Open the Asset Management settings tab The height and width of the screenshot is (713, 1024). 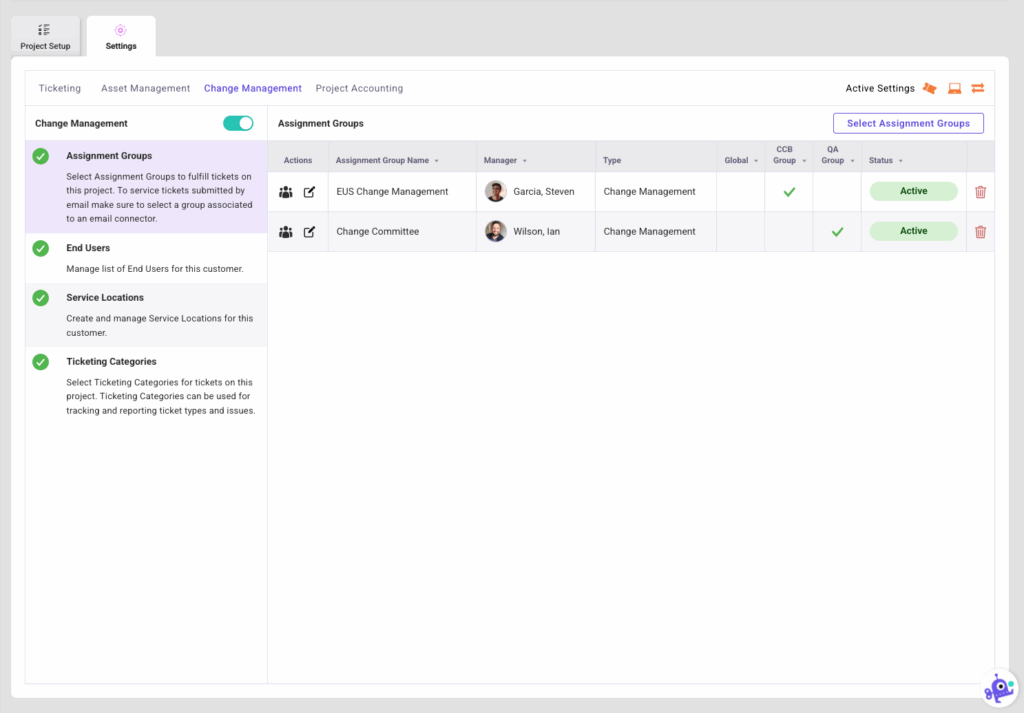pos(145,88)
